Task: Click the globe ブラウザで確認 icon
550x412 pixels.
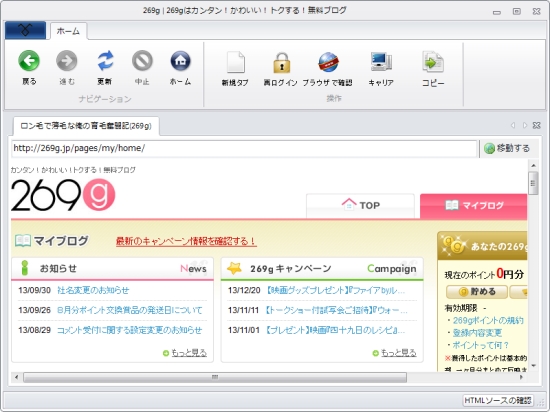Action: click(328, 62)
